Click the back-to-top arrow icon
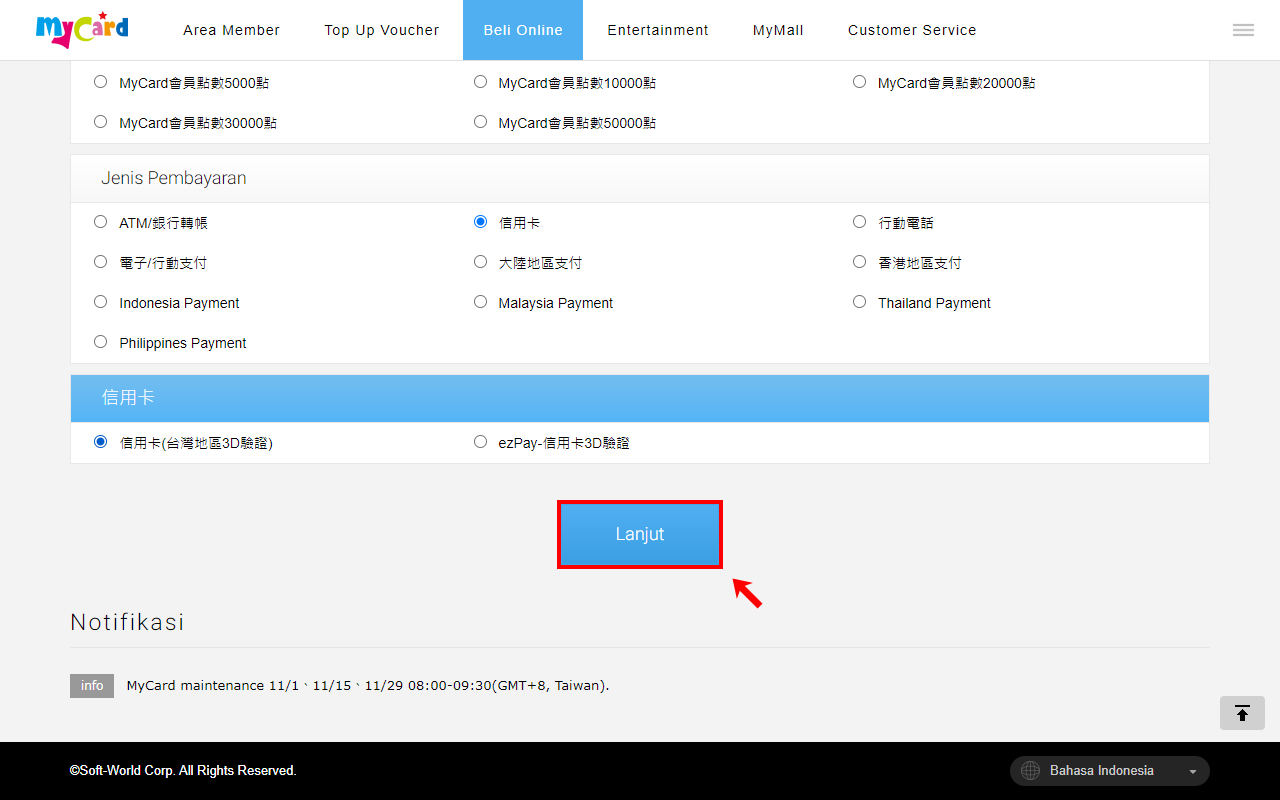 click(1242, 713)
